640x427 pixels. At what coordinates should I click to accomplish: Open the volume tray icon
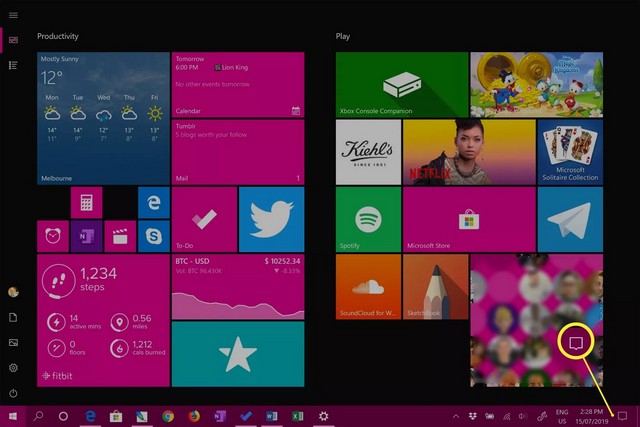coord(523,416)
